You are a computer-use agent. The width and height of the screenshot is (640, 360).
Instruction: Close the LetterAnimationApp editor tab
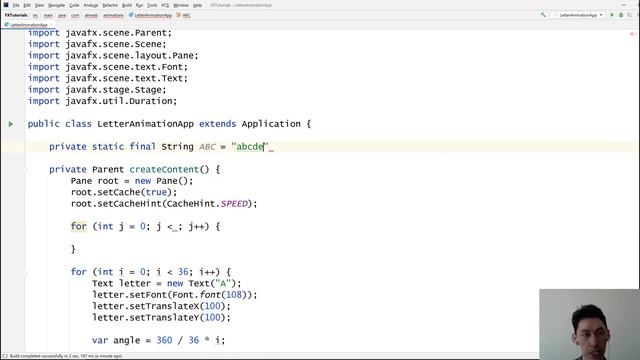[x=52, y=25]
